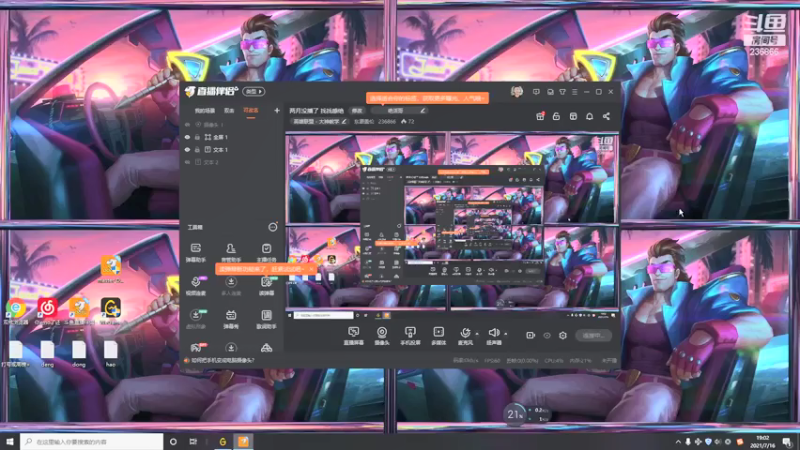
Task: Toggle preview eye icon beside settings gear
Action: point(547,335)
